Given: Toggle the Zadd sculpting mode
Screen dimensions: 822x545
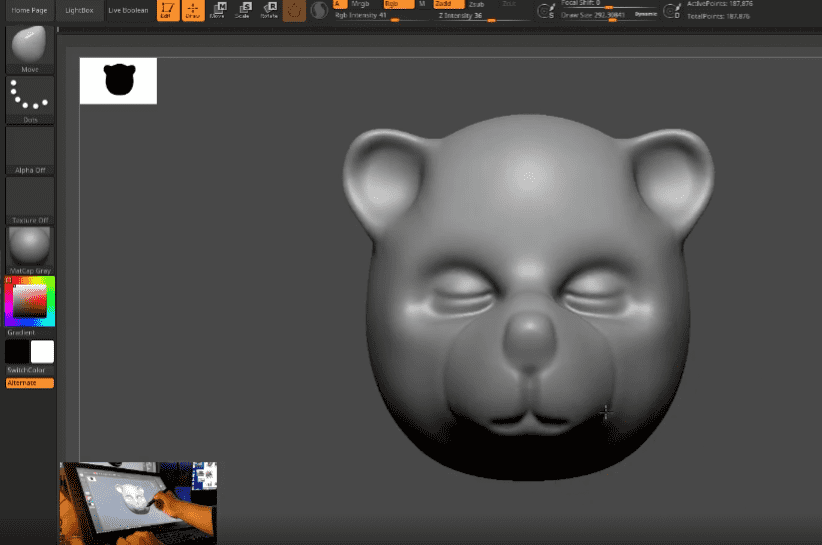Looking at the screenshot, I should point(447,4).
